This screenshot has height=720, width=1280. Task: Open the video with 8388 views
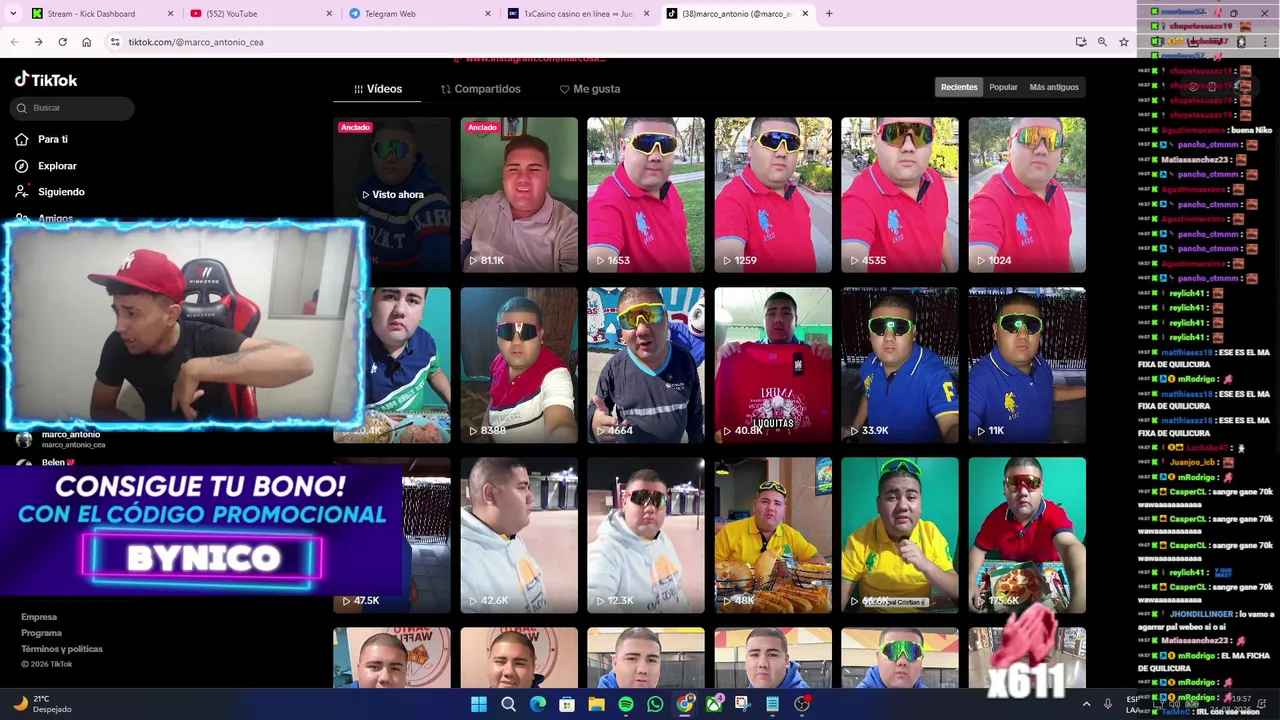tap(519, 365)
